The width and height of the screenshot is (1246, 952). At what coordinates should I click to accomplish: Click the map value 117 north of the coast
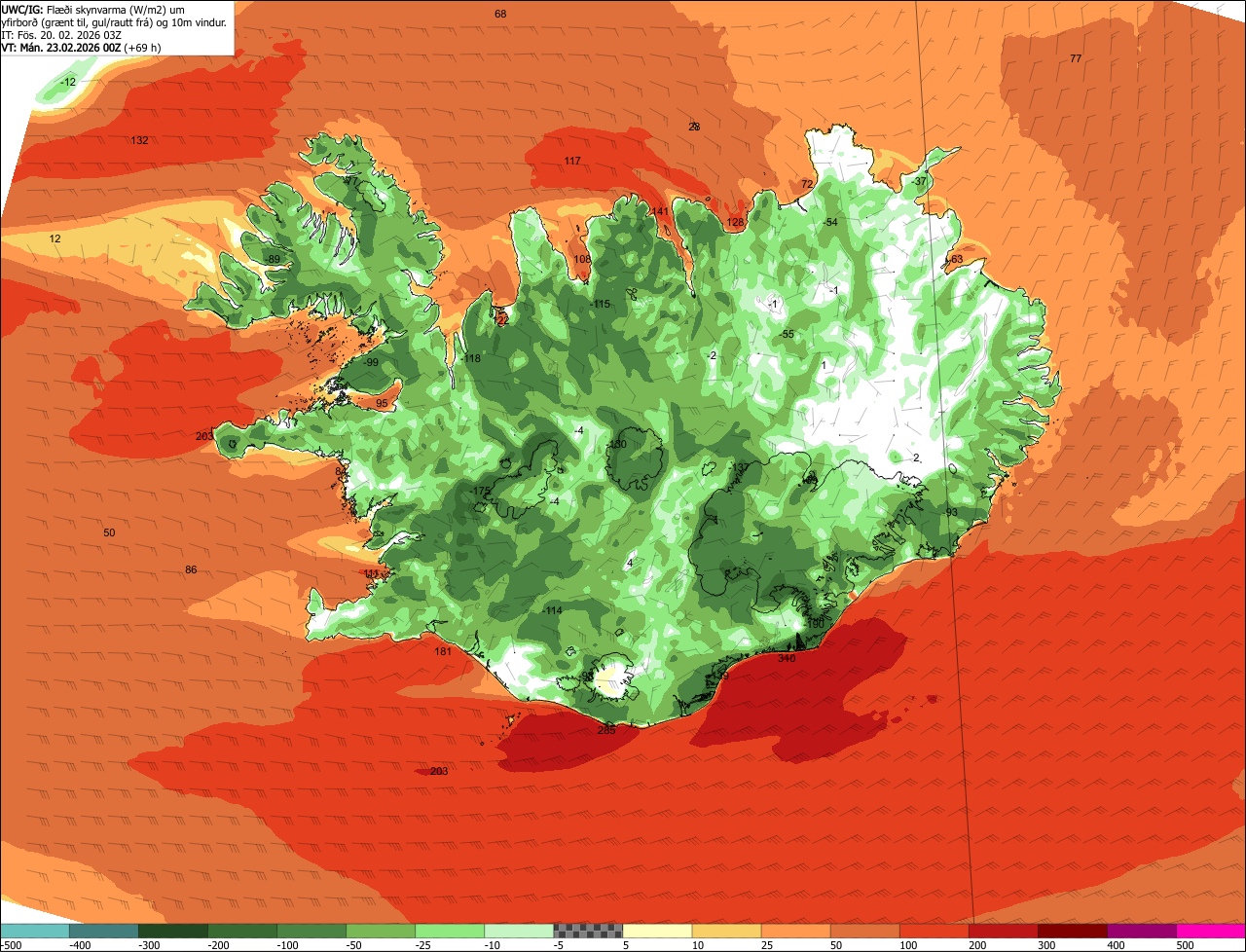572,161
